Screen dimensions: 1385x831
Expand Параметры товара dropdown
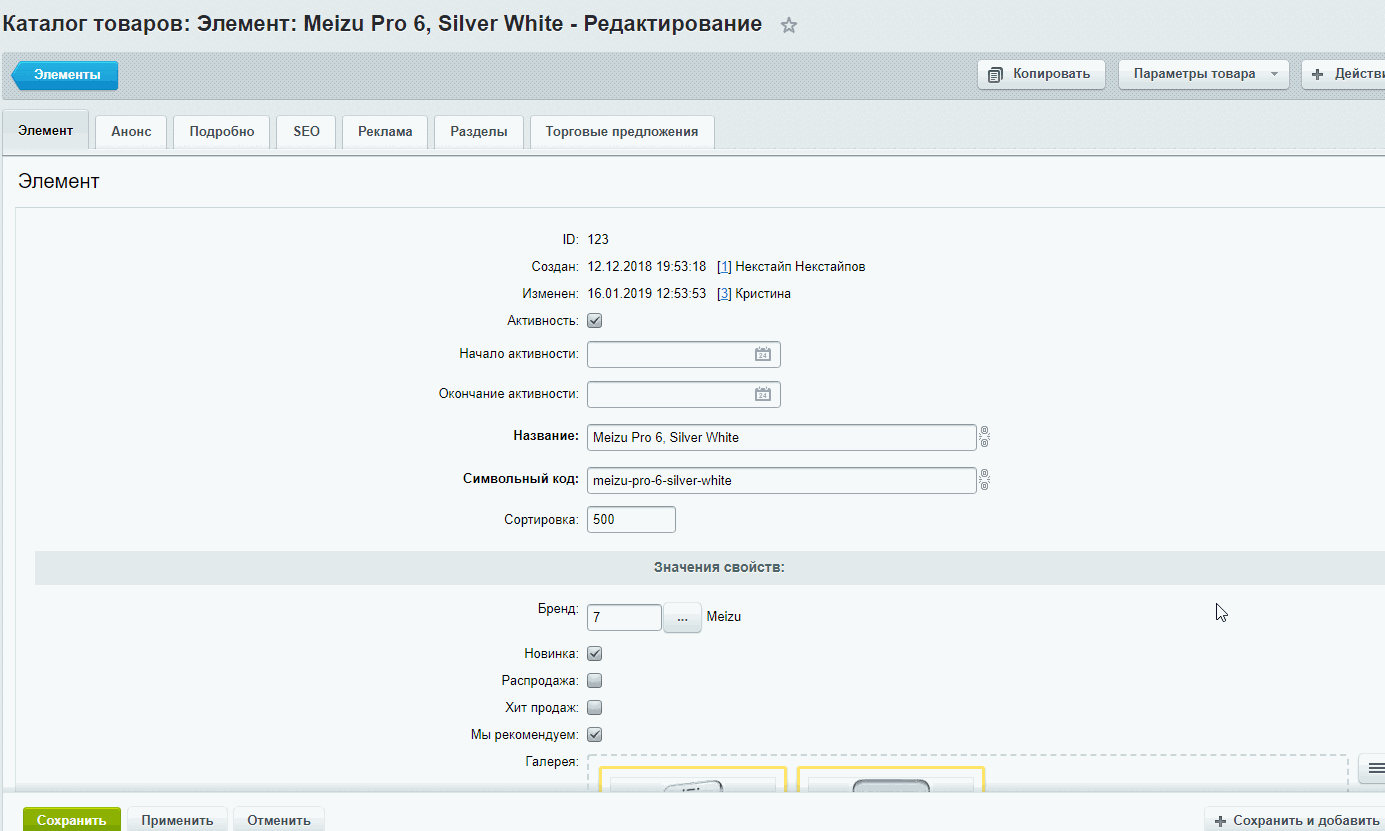[x=1204, y=74]
